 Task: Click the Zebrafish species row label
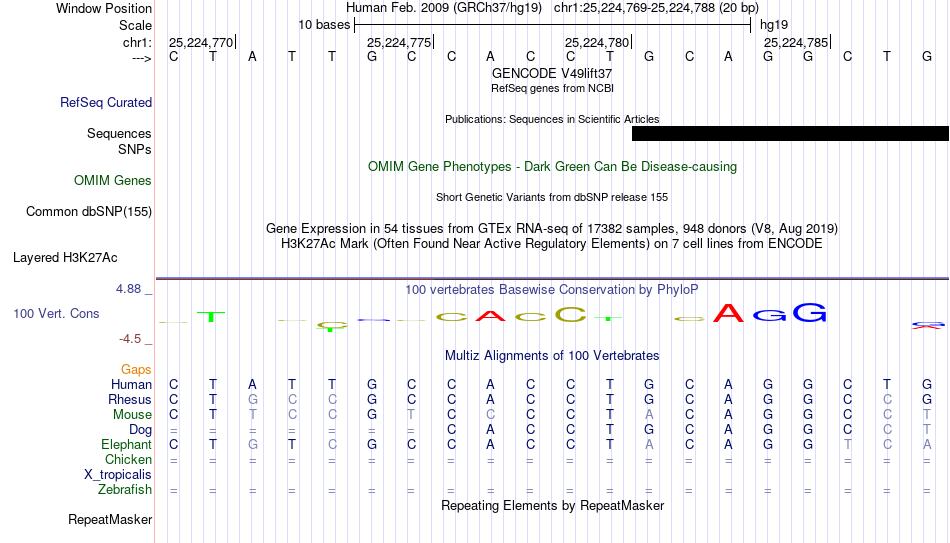[125, 490]
